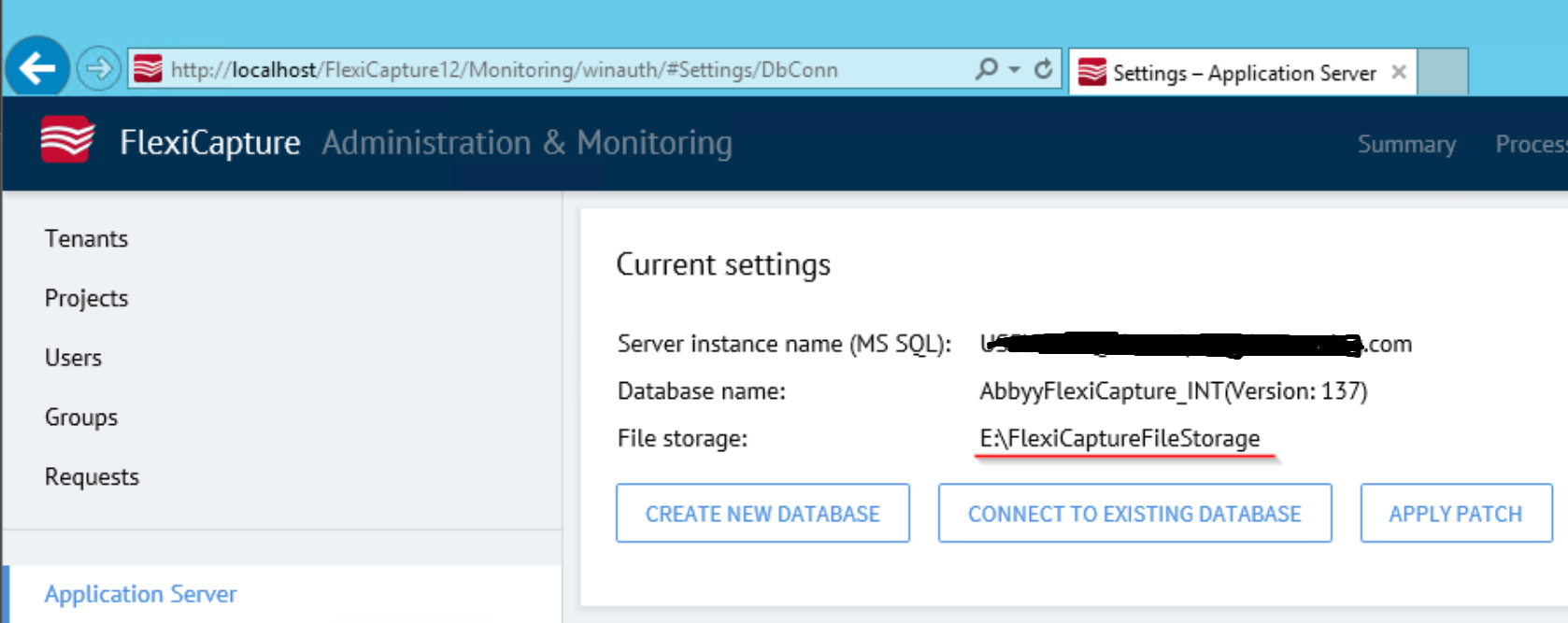Open Projects in the sidebar
1568x623 pixels.
point(86,298)
